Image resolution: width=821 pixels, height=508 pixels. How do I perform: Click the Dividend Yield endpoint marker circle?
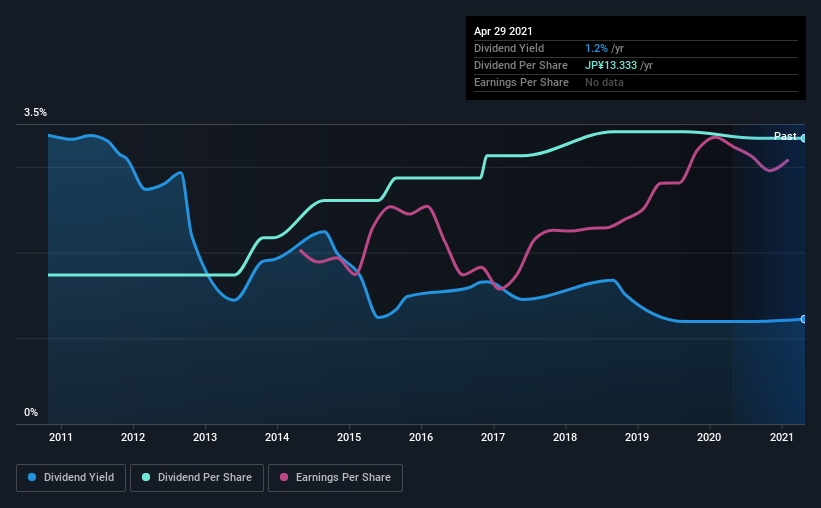point(803,319)
